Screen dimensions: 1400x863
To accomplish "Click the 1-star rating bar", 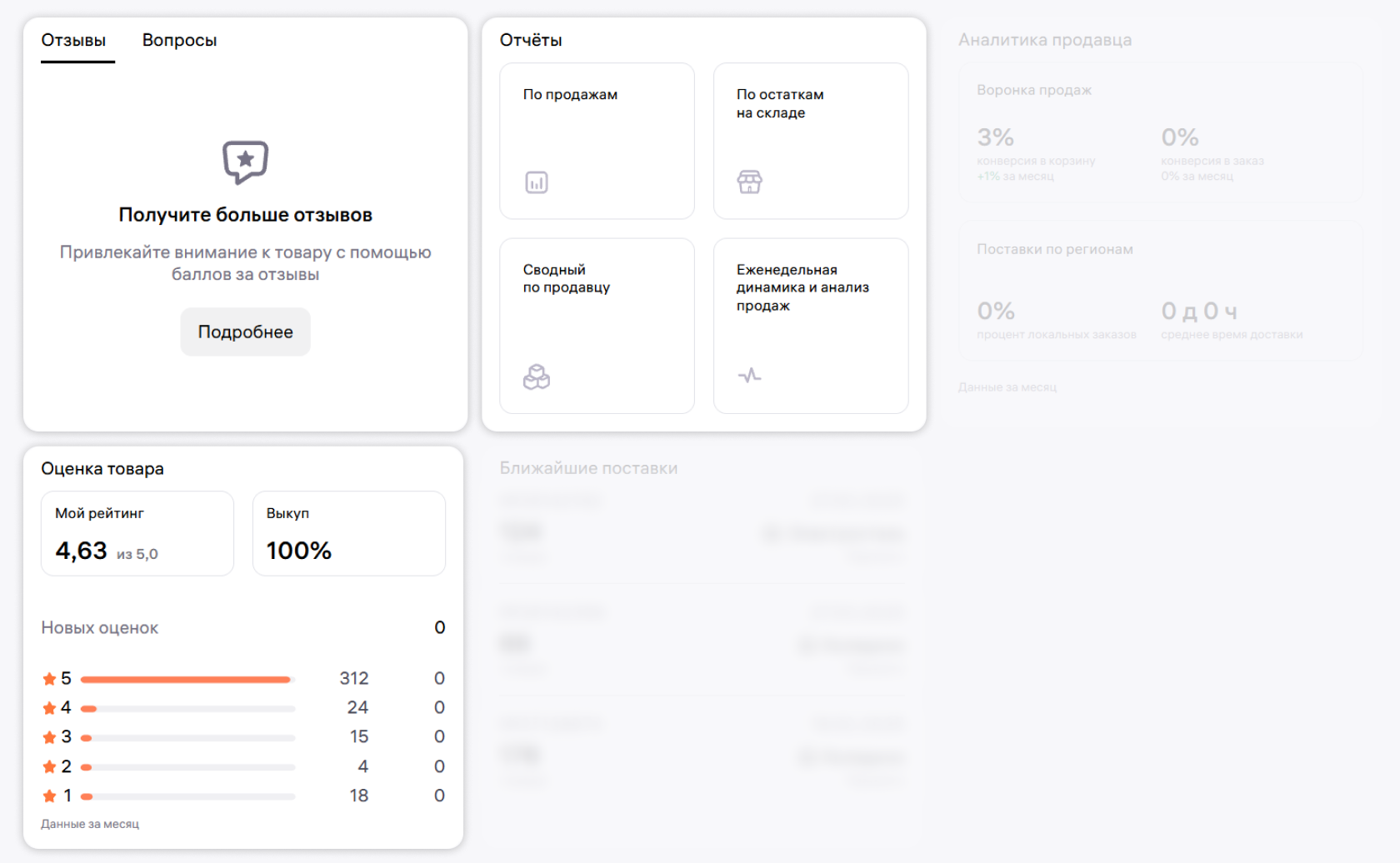I will (x=188, y=796).
